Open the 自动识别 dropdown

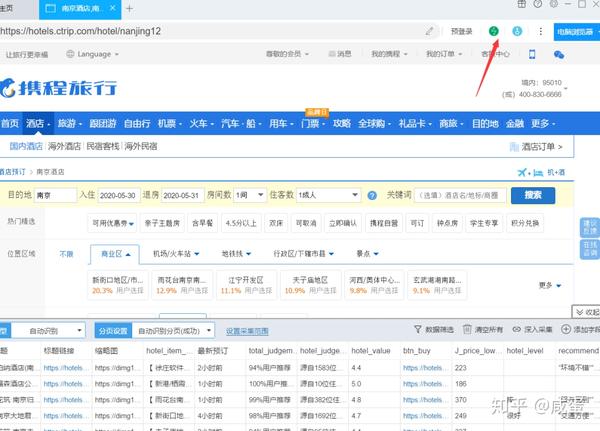48,331
